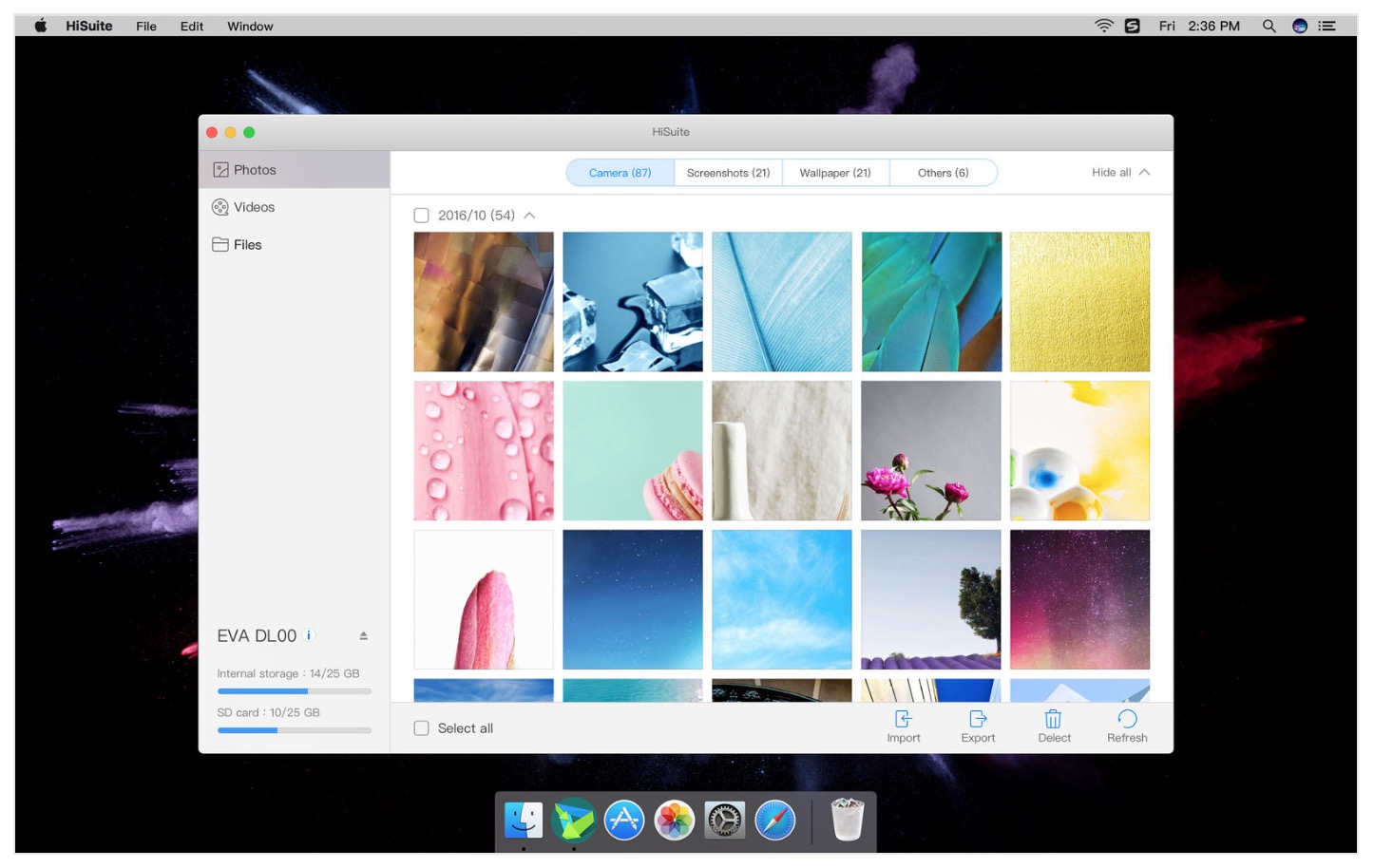Launch Photos app from the dock
Screen dimensions: 1374x868
(x=675, y=820)
